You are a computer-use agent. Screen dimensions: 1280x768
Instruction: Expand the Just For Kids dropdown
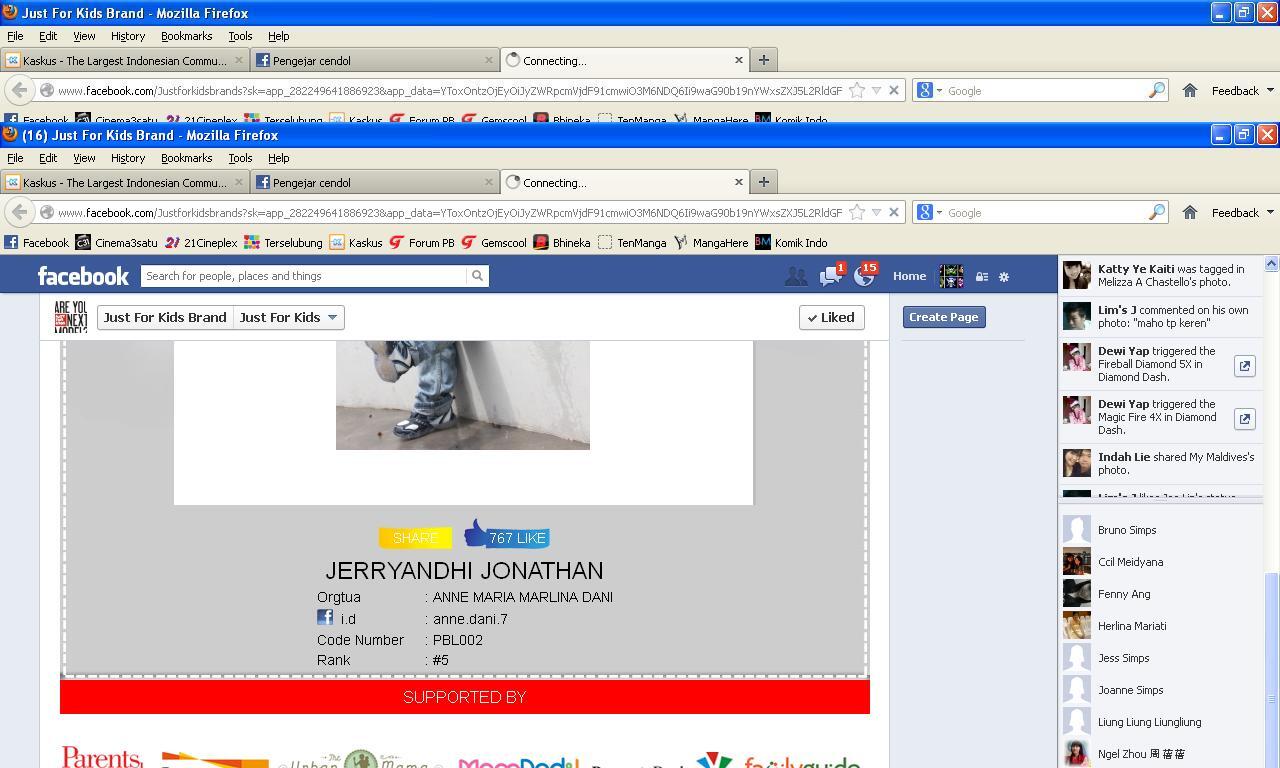pyautogui.click(x=288, y=317)
